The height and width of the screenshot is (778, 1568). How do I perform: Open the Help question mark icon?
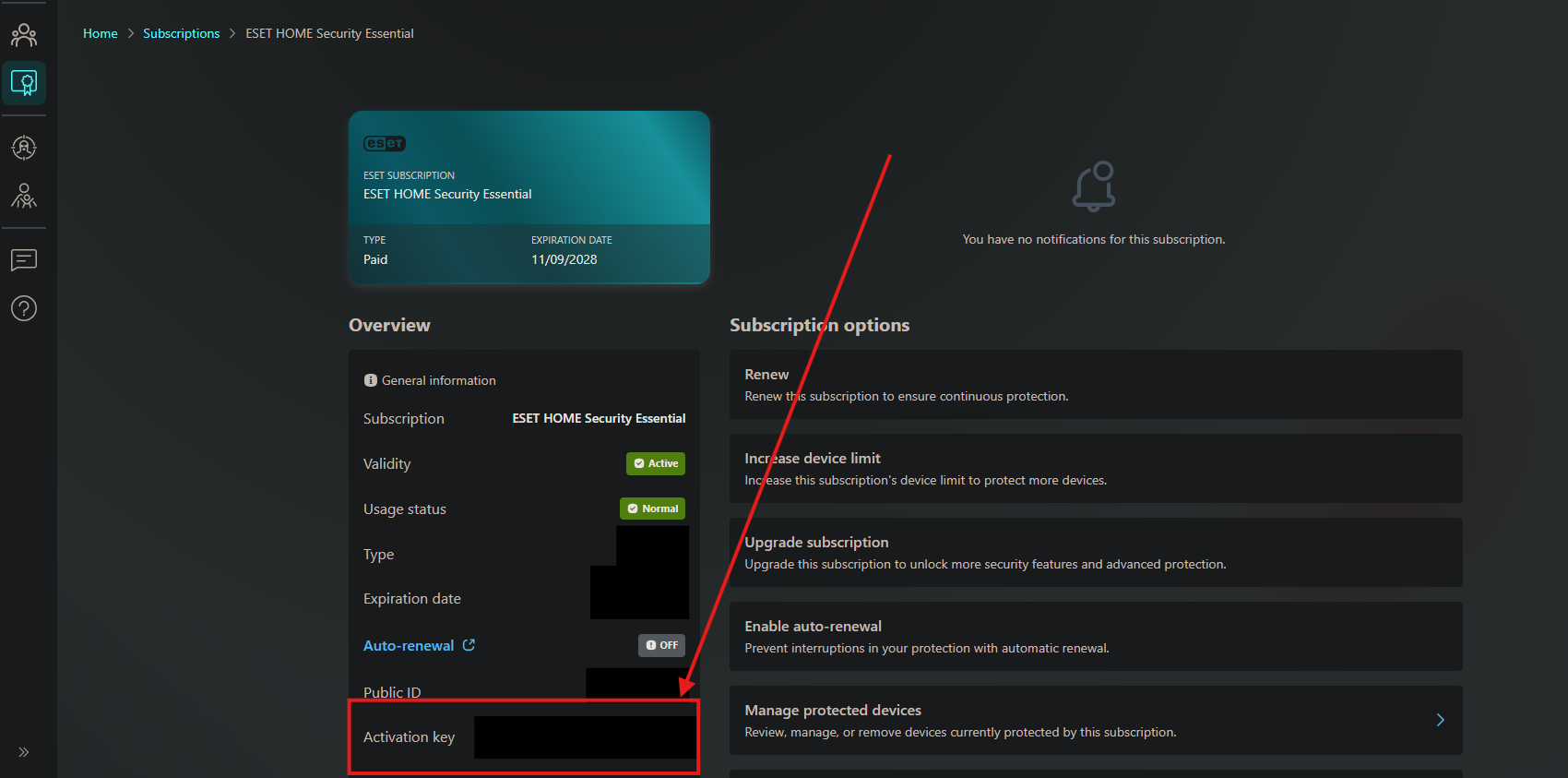pyautogui.click(x=24, y=308)
